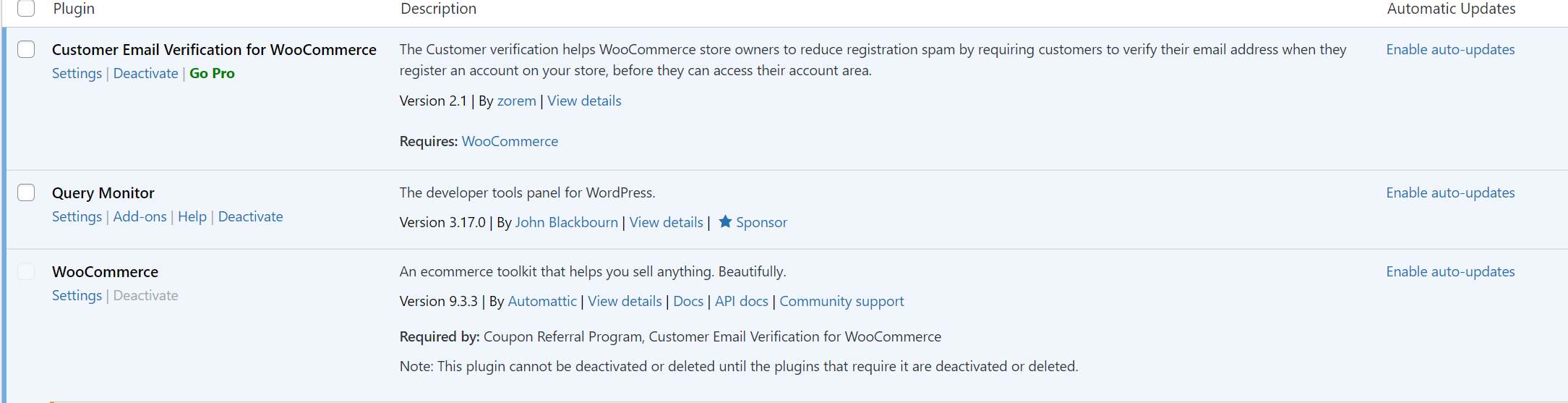Sort by Plugin column header
1568x403 pixels.
[x=74, y=9]
